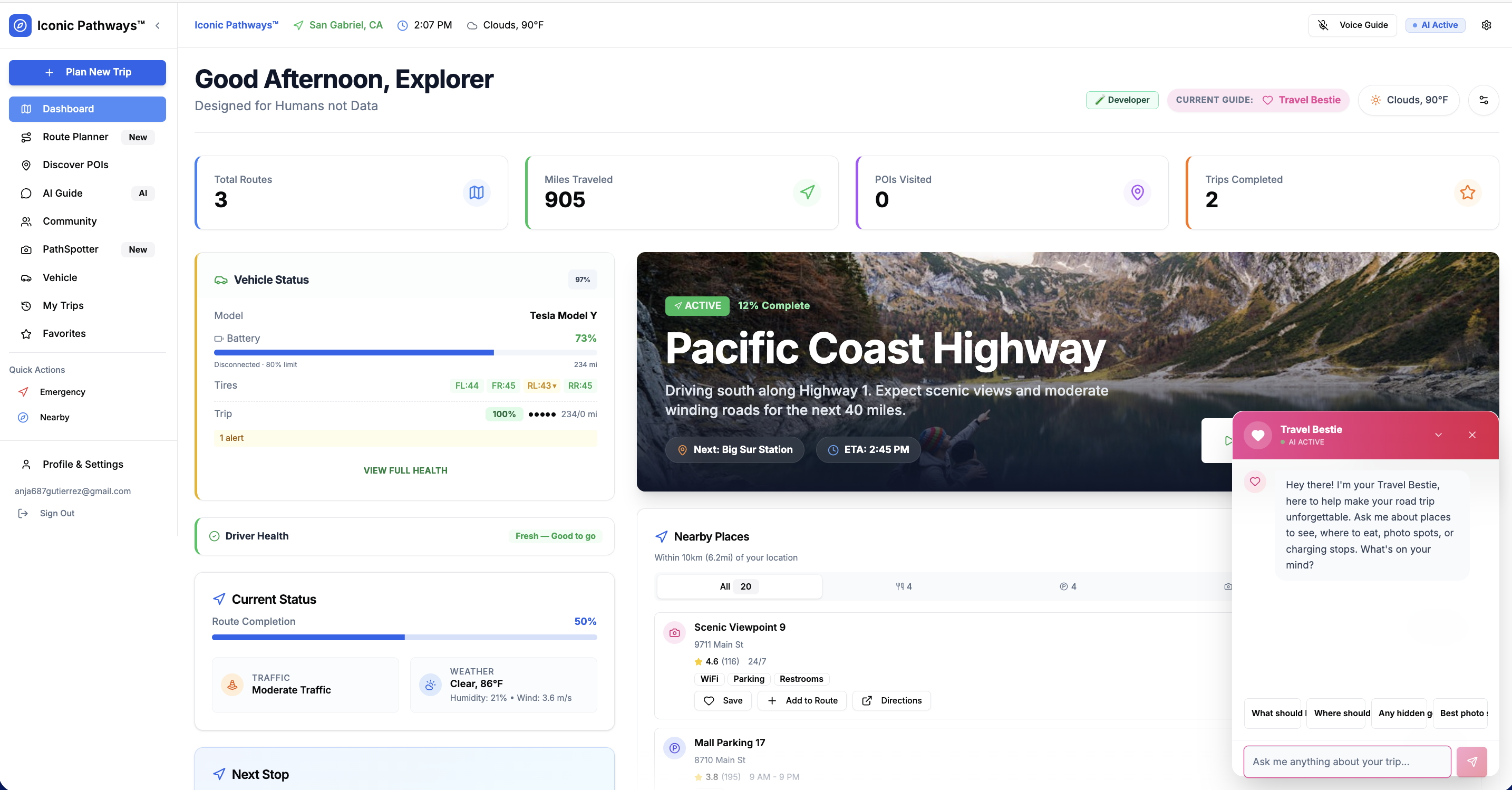Image resolution: width=1512 pixels, height=790 pixels.
Task: Open the settings gear in top bar
Action: [1486, 25]
